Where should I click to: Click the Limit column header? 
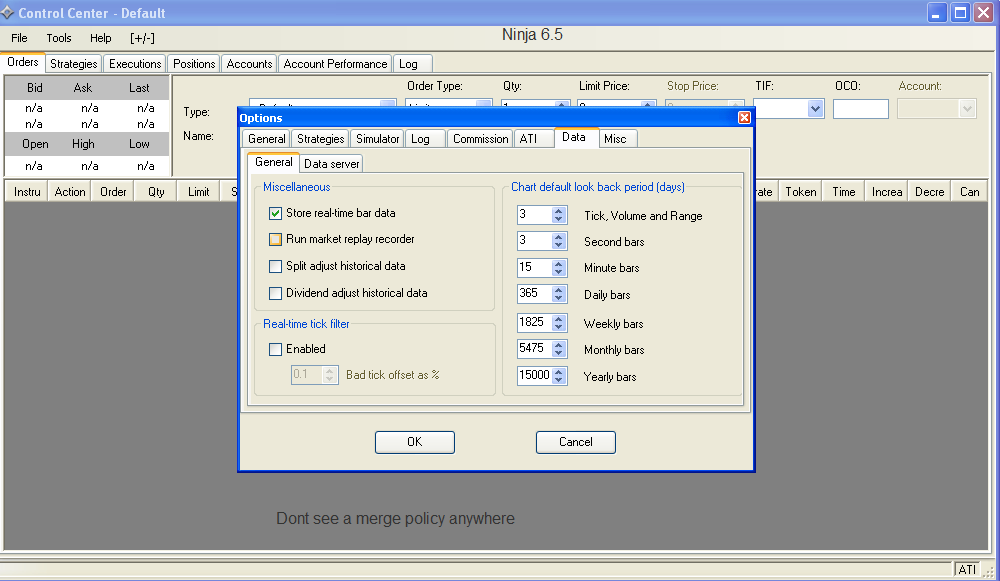(x=198, y=191)
